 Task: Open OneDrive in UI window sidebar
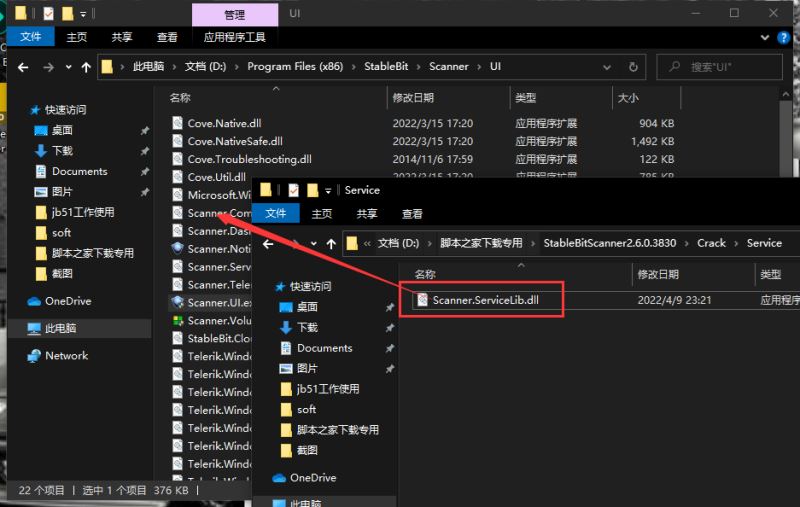[67, 301]
